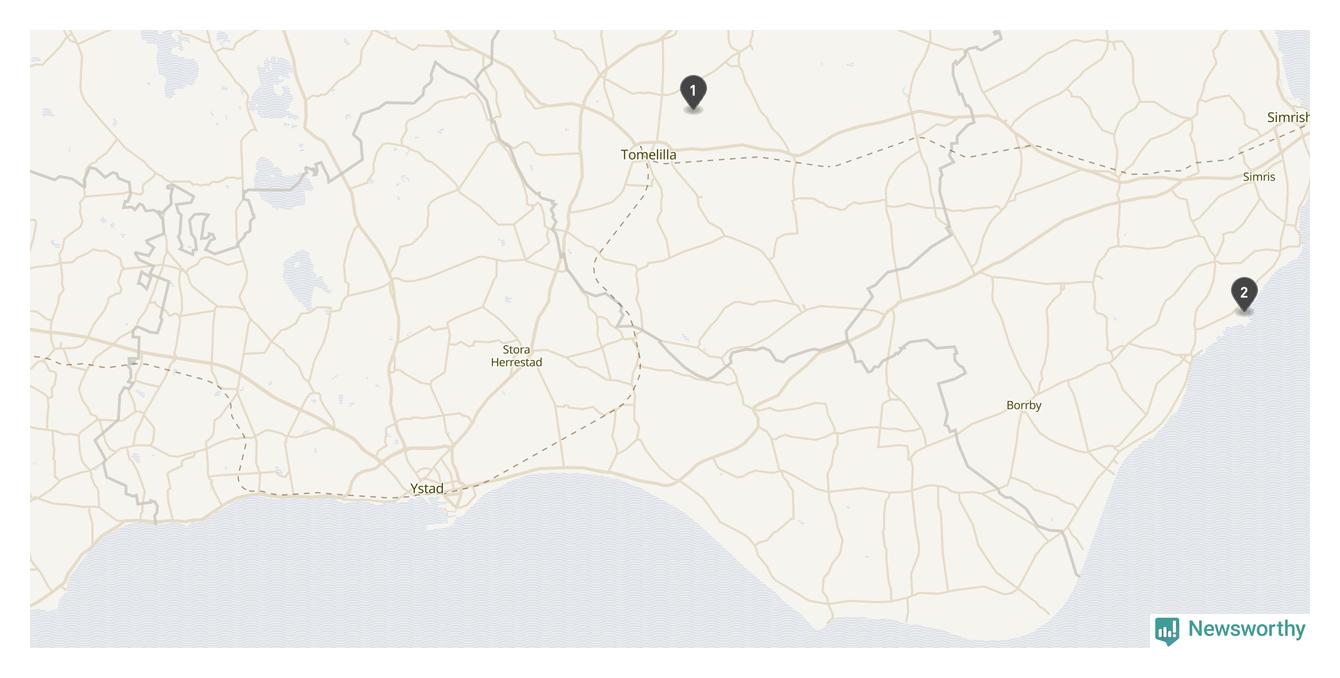Select map marker number 1
The width and height of the screenshot is (1340, 678).
click(693, 92)
